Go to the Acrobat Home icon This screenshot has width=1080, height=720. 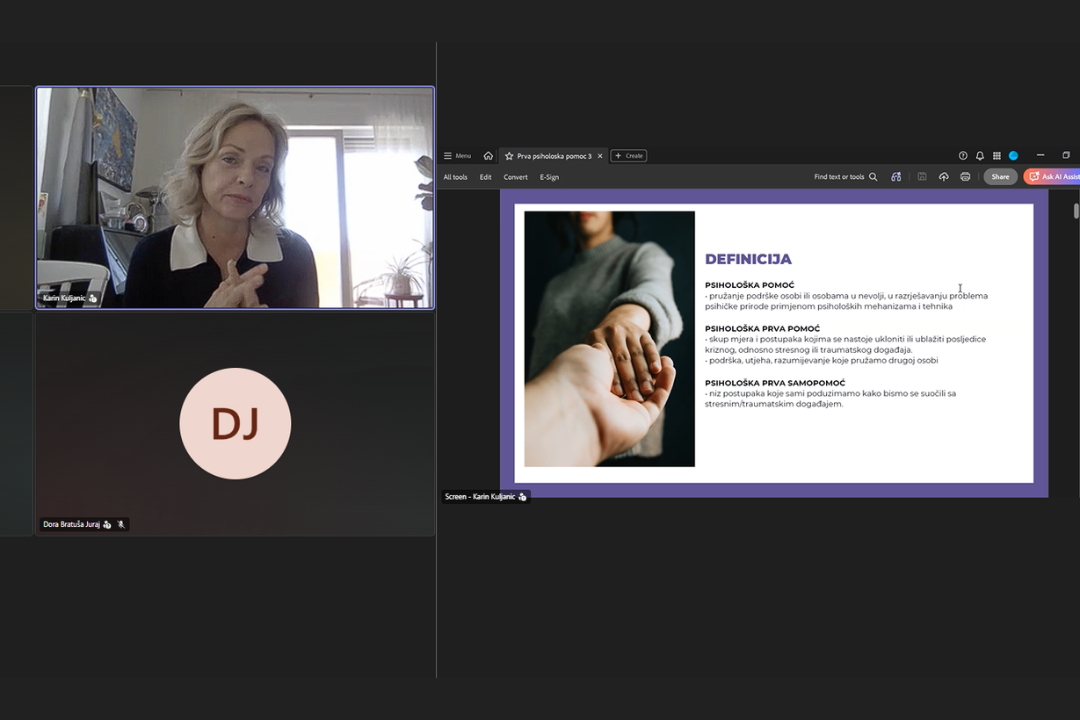488,156
